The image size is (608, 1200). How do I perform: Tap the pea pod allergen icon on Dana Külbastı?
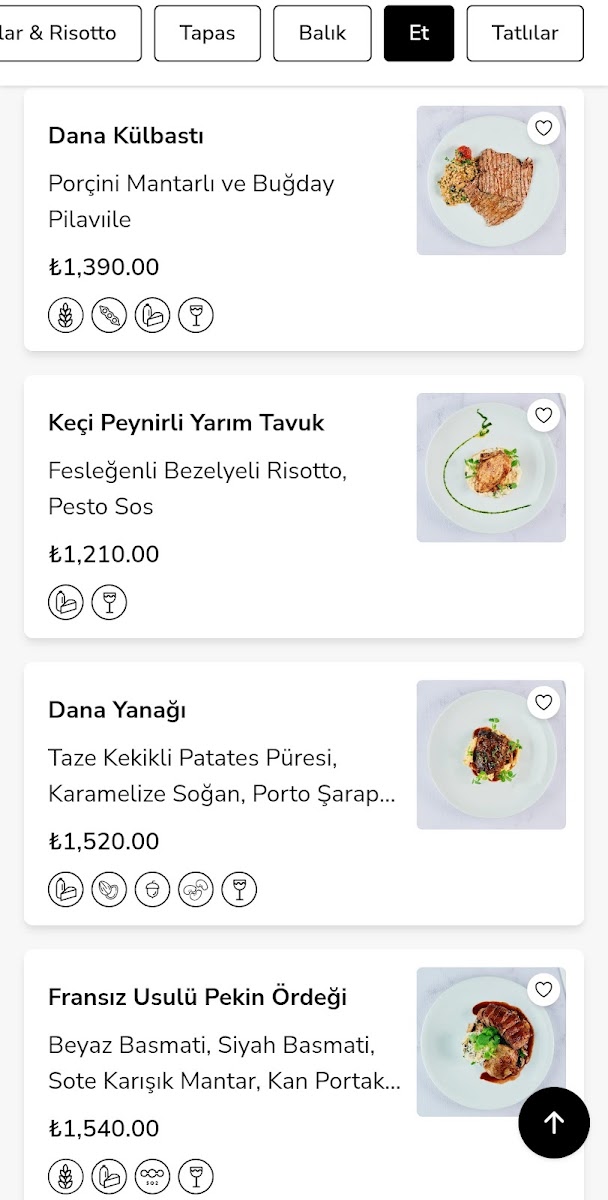[109, 316]
